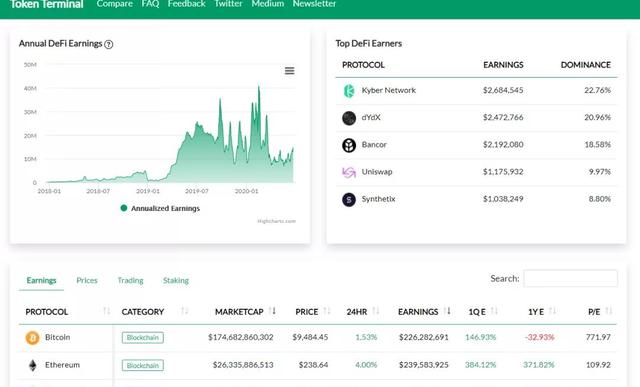Click the Bancor protocol name
Screen dimensions: 640x387
pos(374,145)
